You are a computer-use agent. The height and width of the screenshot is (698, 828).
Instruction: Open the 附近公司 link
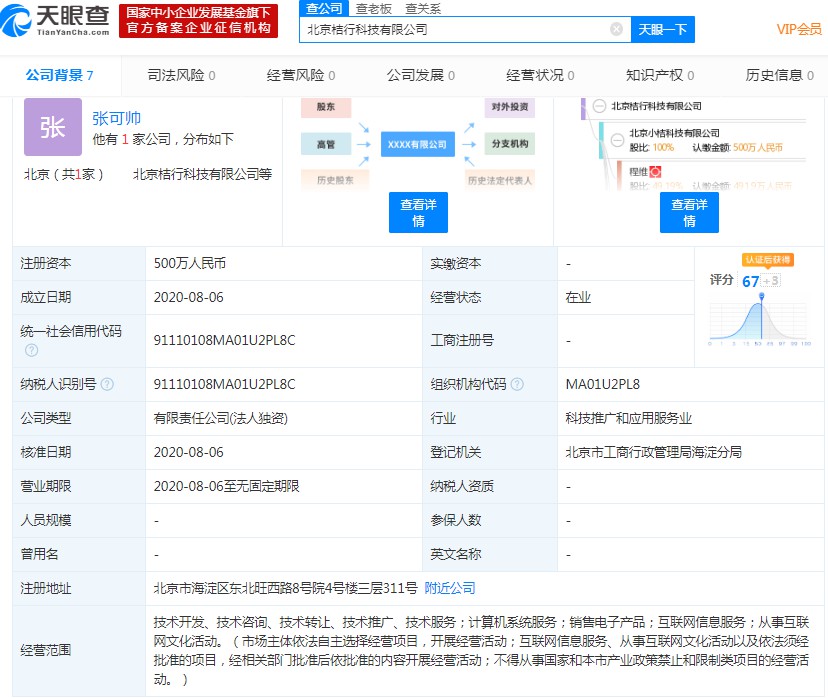pyautogui.click(x=450, y=588)
